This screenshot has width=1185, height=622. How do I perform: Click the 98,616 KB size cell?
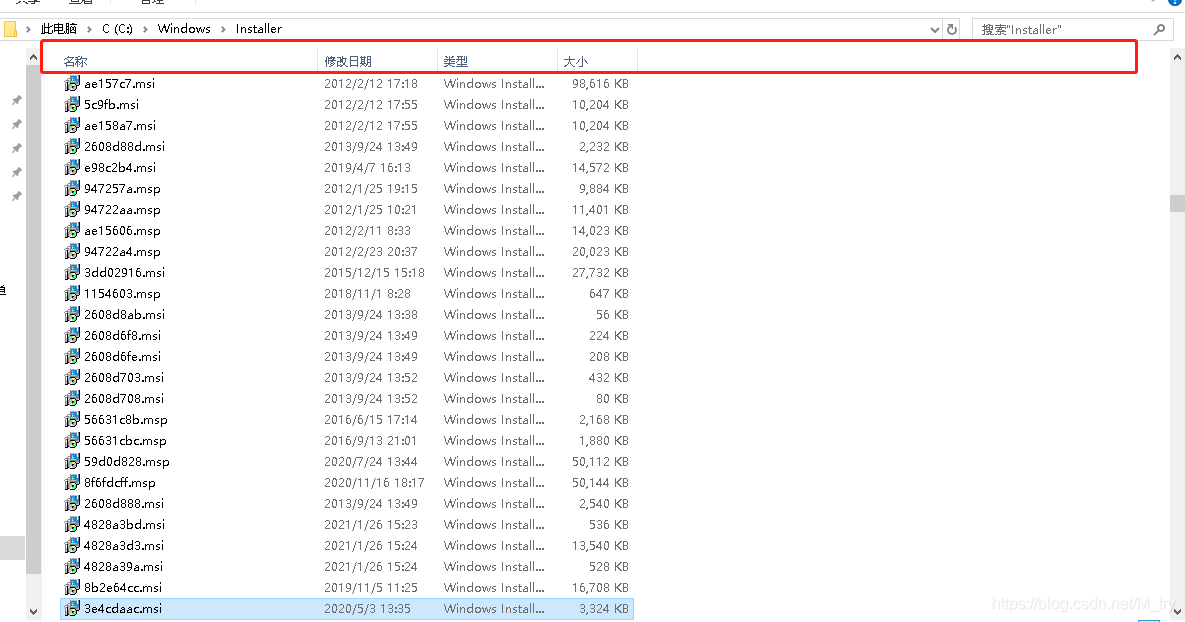tap(600, 84)
